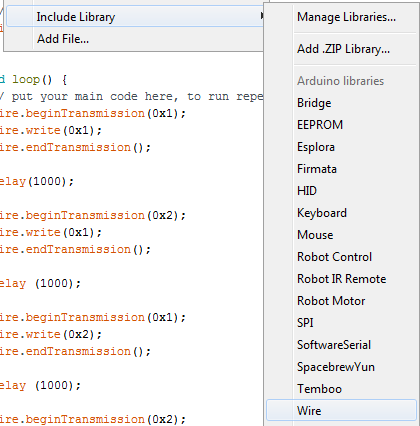The height and width of the screenshot is (426, 420).
Task: Include the EEPROM library
Action: (x=342, y=125)
